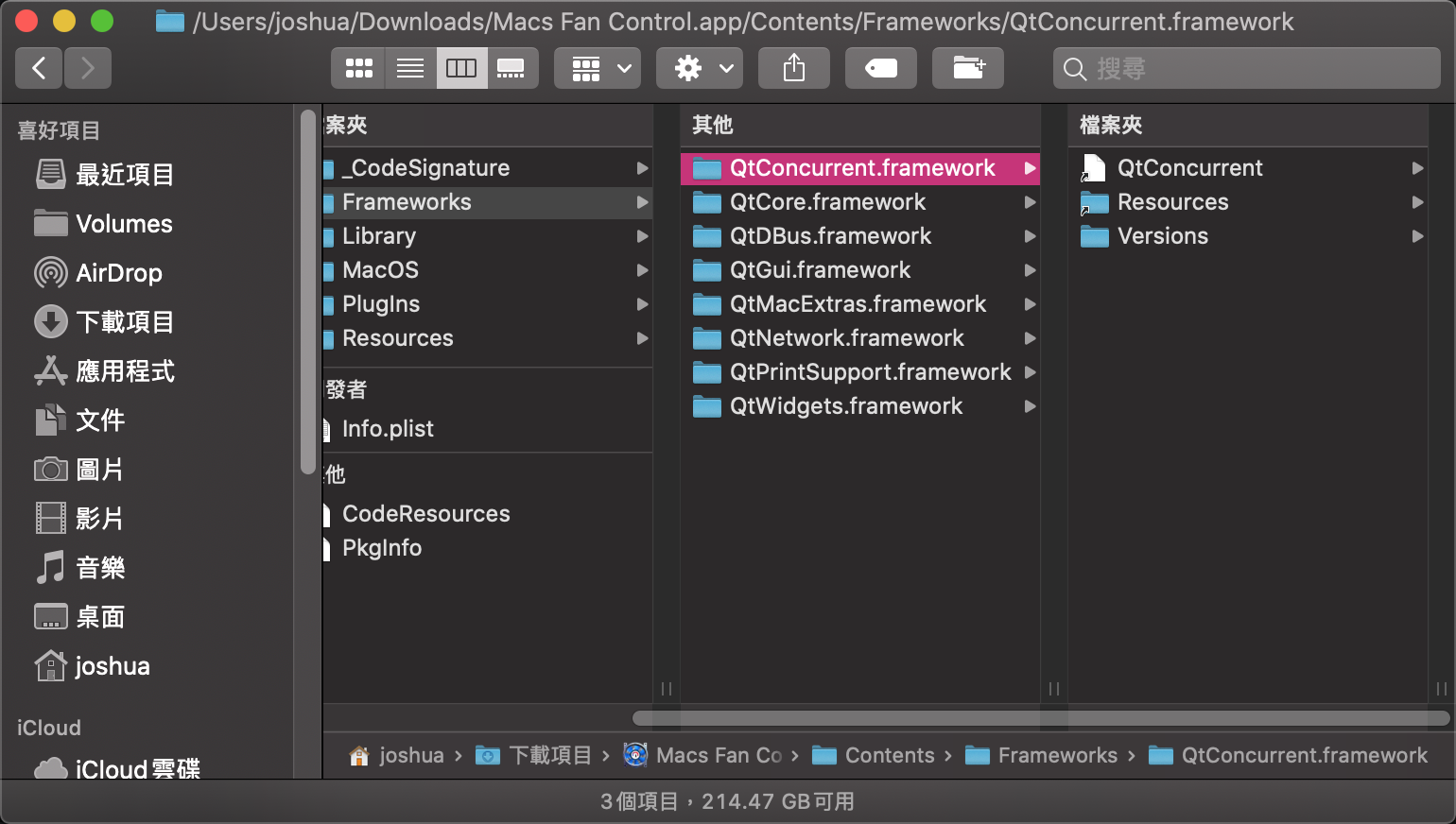The height and width of the screenshot is (824, 1456).
Task: Expand QtCore.framework via its arrow
Action: (x=1030, y=202)
